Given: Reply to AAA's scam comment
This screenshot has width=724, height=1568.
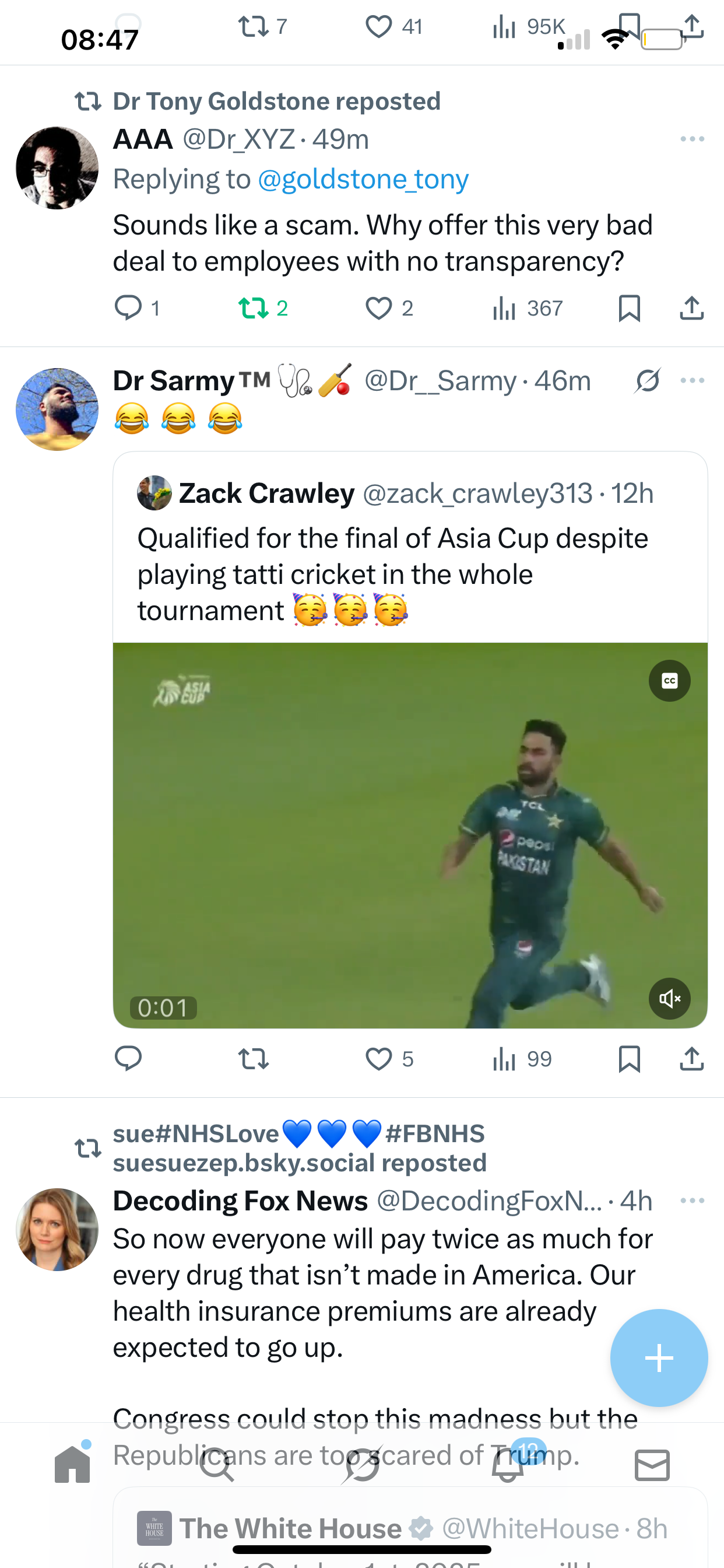Looking at the screenshot, I should tap(128, 308).
